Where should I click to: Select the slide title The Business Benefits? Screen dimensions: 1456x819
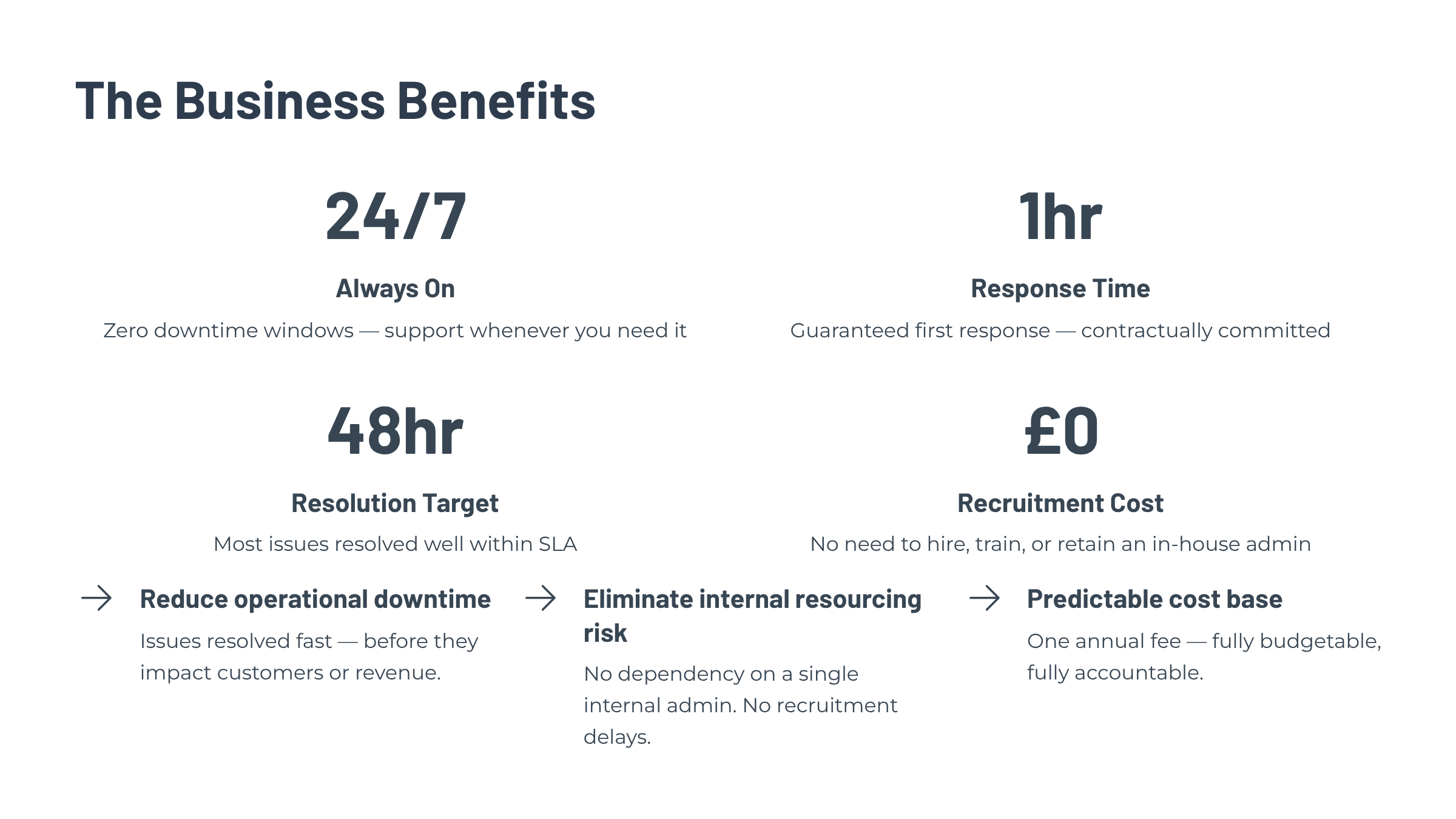tap(335, 101)
